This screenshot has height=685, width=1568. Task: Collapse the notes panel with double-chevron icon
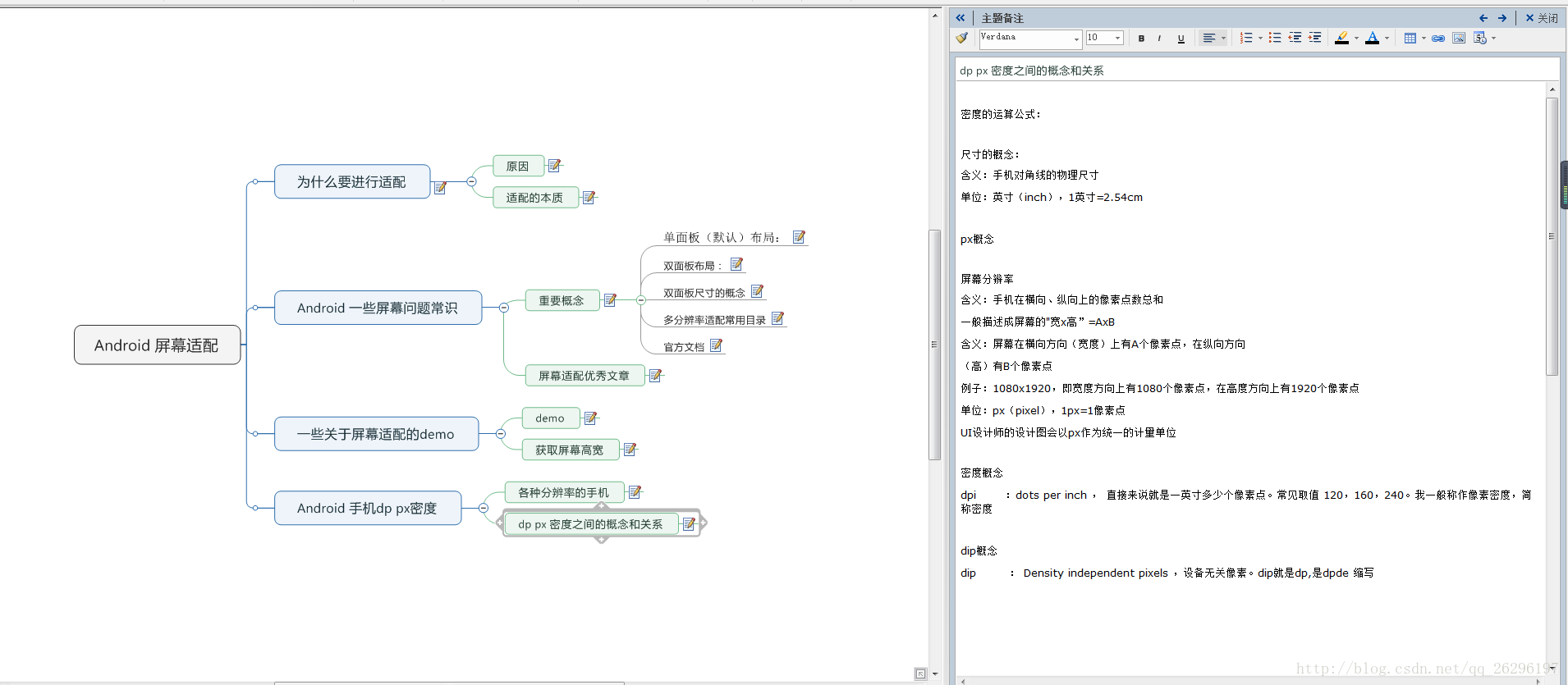tap(961, 18)
